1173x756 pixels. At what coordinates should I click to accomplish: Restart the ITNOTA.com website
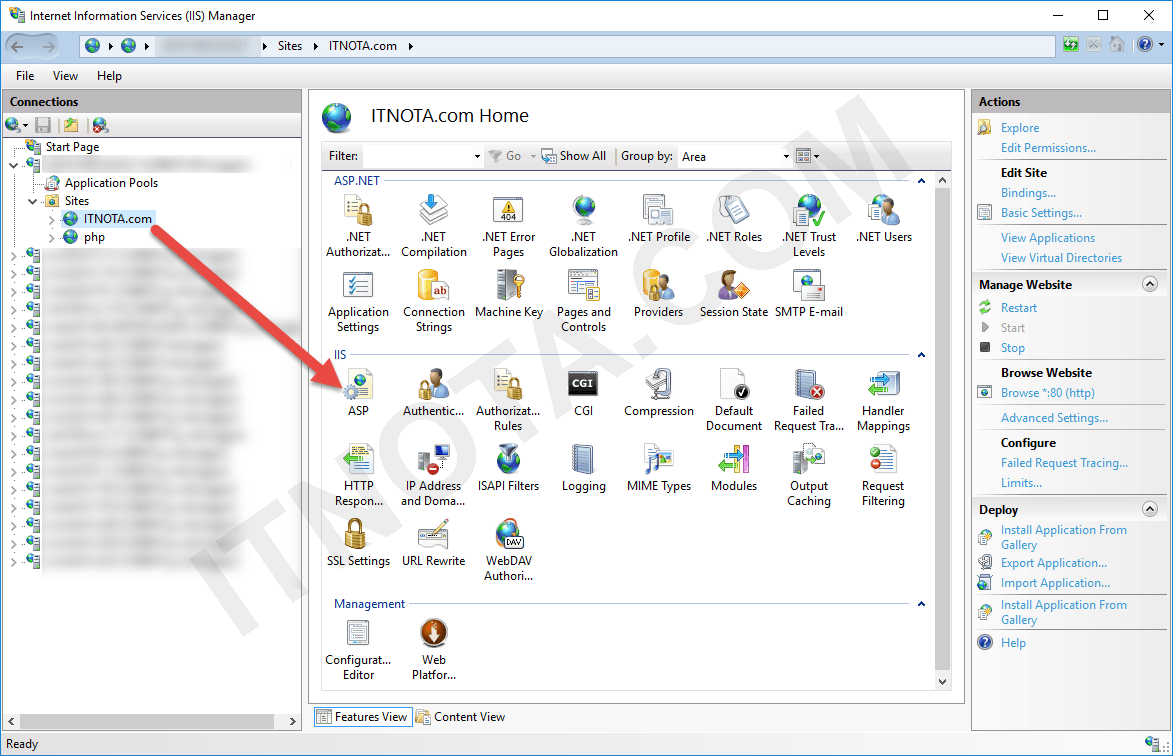point(1019,307)
